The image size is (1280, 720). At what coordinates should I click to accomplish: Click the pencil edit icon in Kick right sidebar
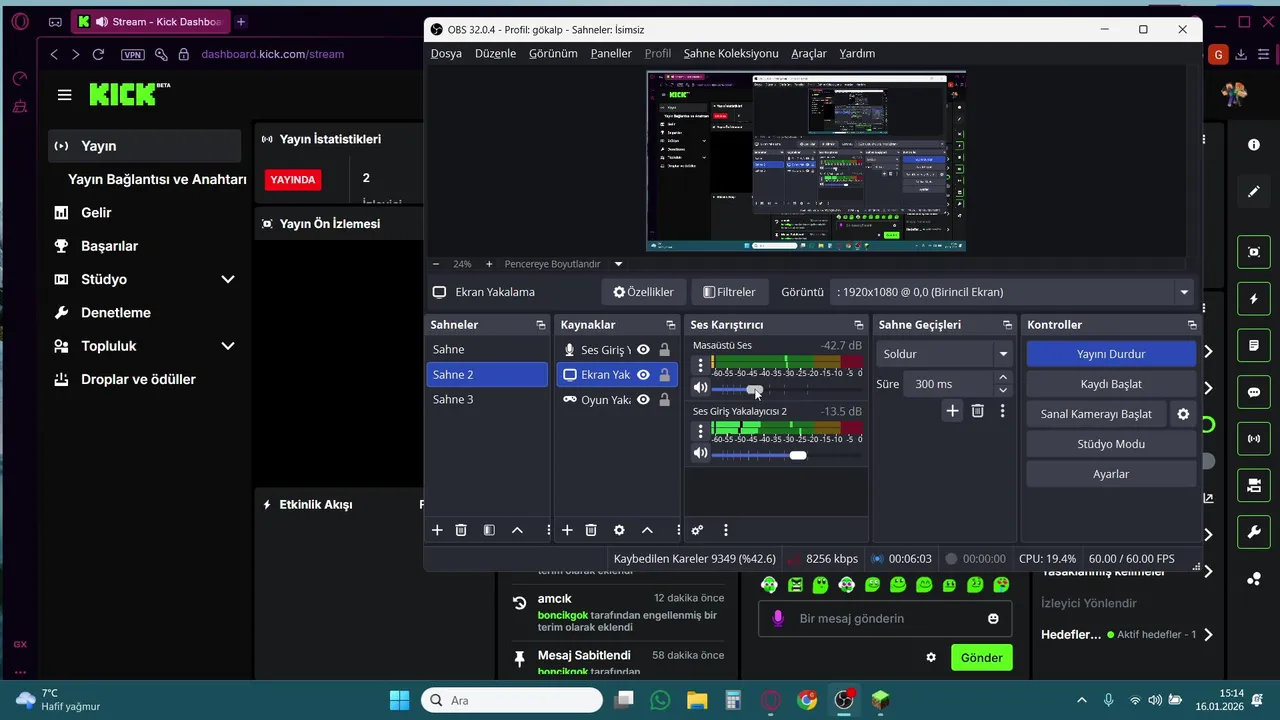tap(1254, 191)
